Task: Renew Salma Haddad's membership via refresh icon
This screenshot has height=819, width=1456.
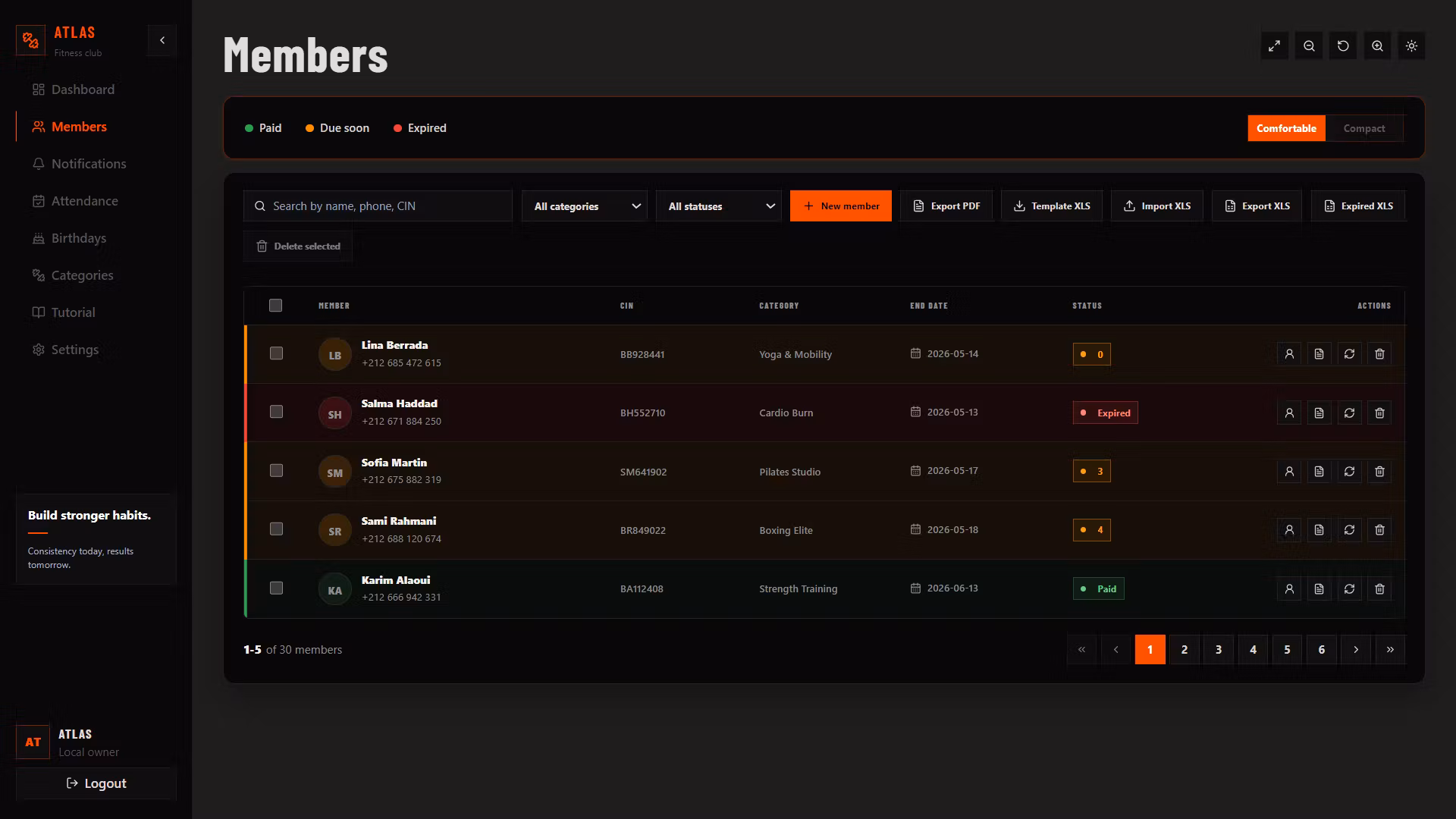Action: tap(1349, 413)
